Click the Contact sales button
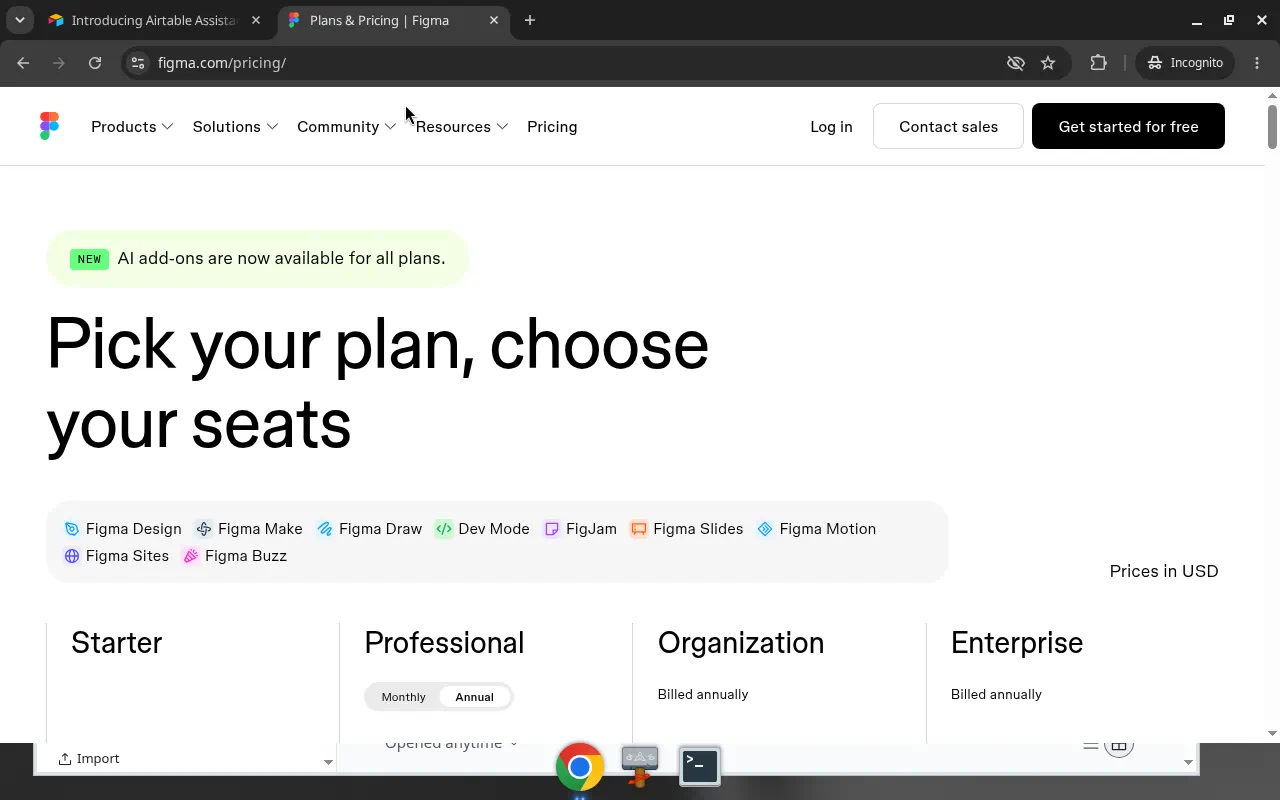 tap(948, 126)
